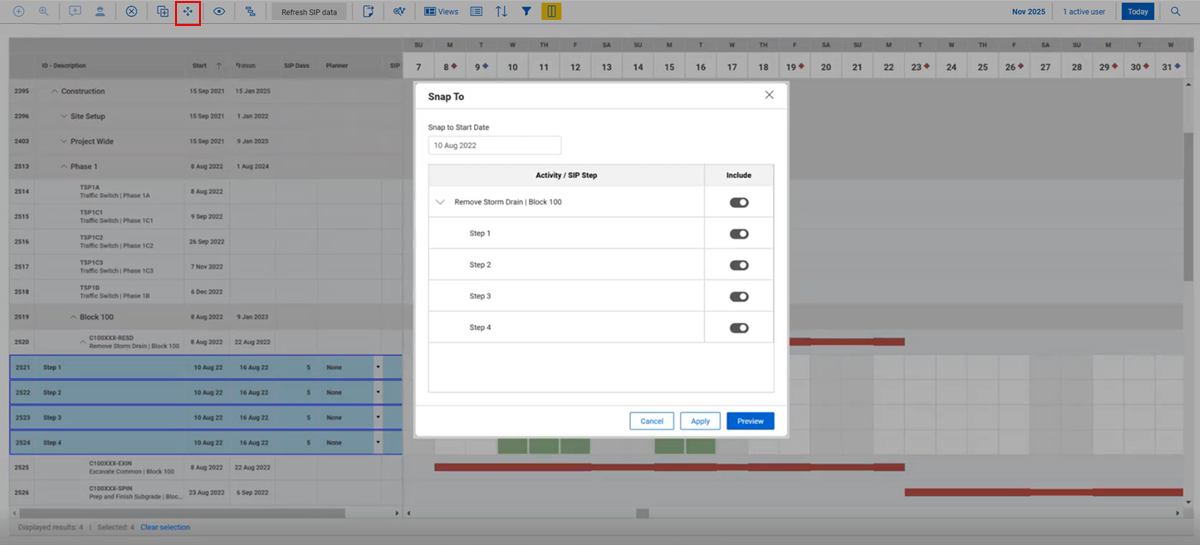Click the Preview button in dialog

tap(750, 421)
